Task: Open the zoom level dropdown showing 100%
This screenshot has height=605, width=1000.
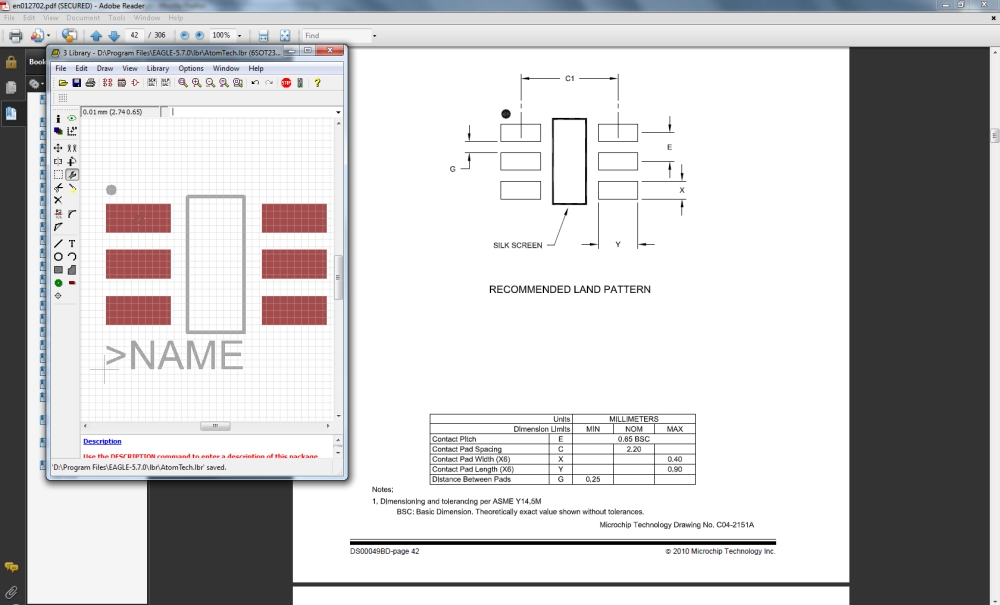Action: click(x=240, y=36)
